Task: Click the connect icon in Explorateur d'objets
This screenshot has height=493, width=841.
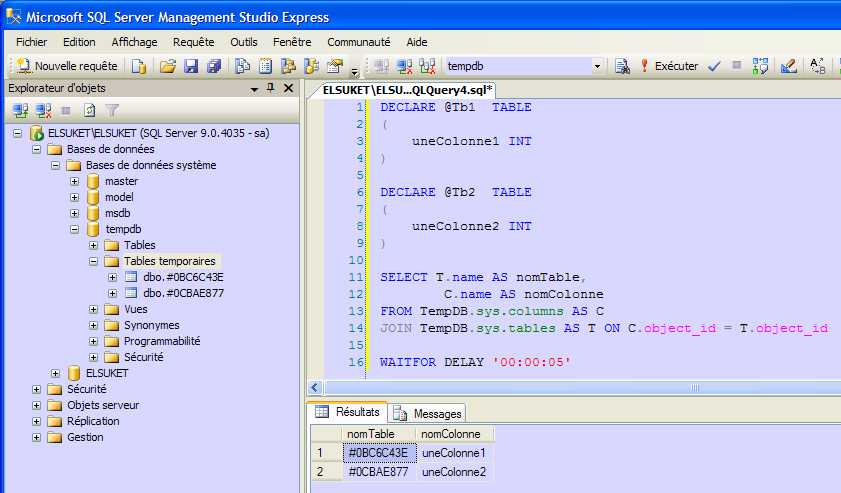Action: pyautogui.click(x=21, y=110)
